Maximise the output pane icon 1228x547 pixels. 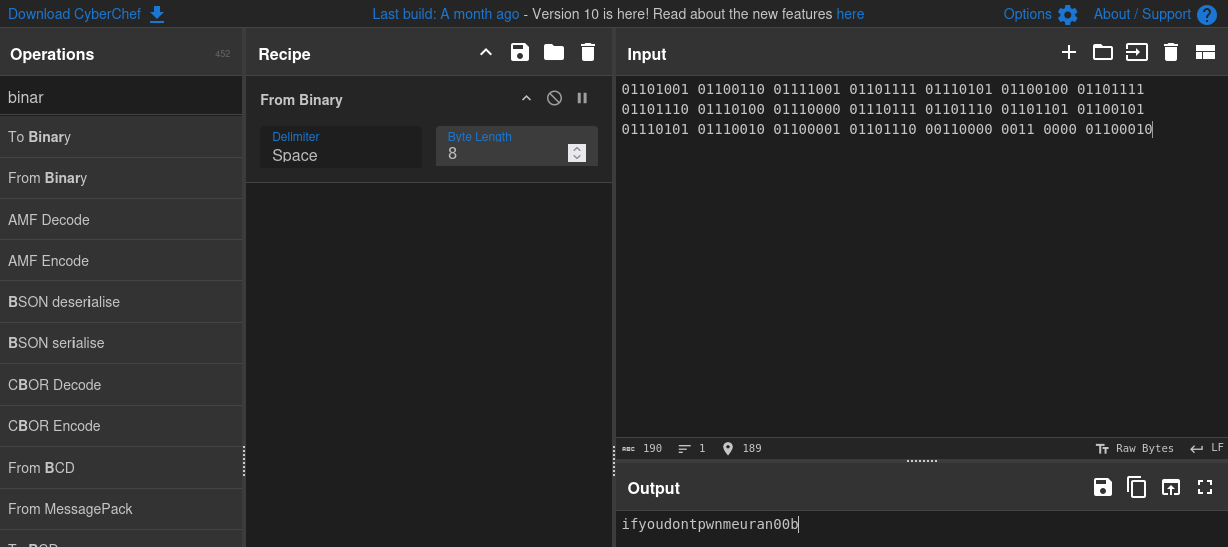click(1204, 487)
